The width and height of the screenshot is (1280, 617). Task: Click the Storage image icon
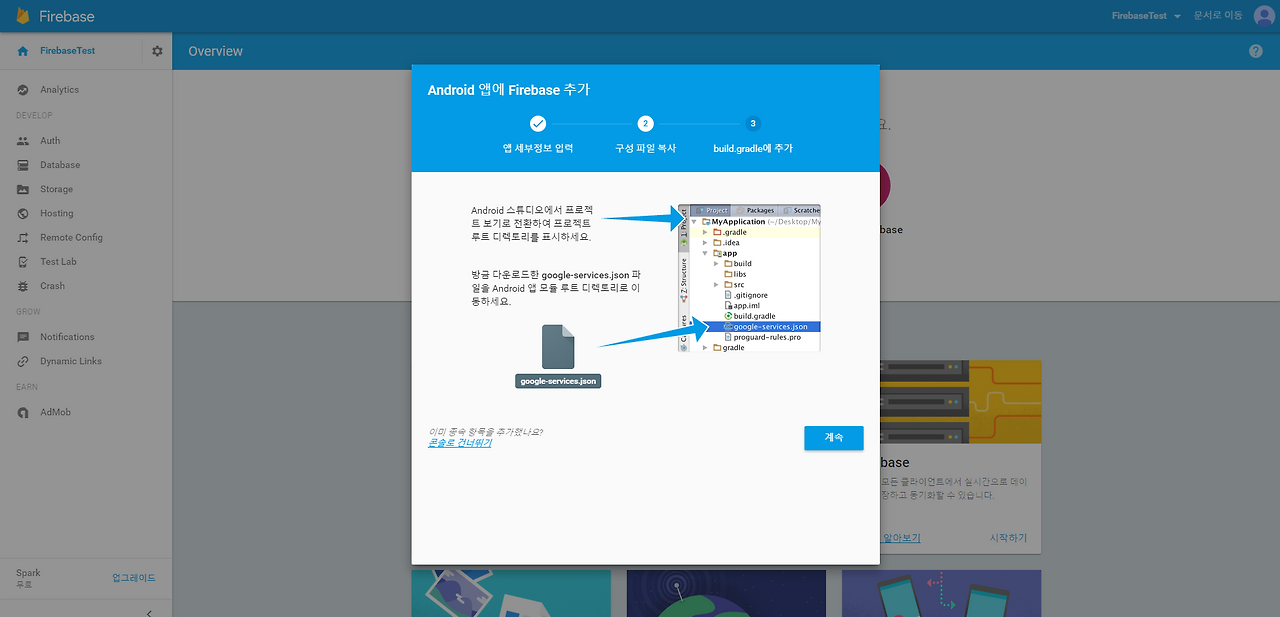(x=23, y=189)
